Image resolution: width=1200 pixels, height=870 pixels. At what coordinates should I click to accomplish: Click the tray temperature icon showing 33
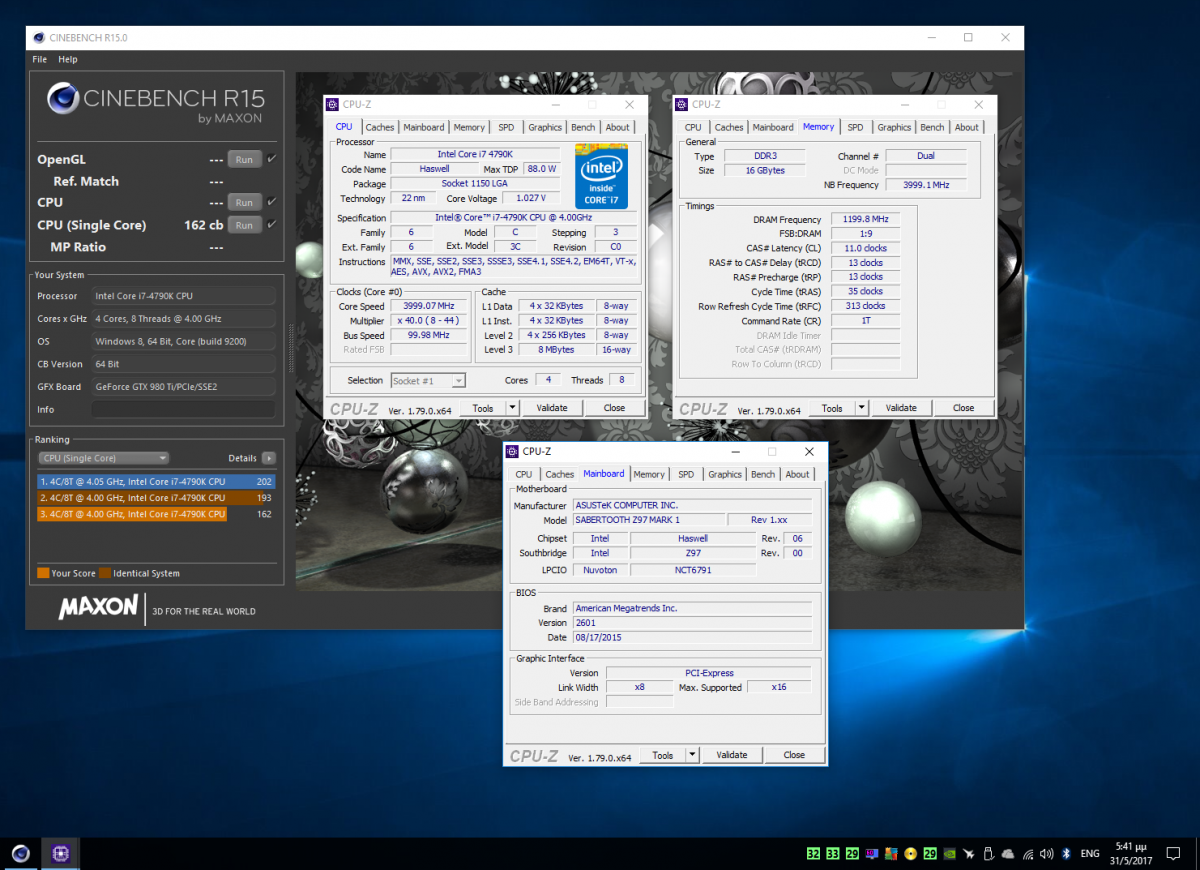(x=833, y=854)
